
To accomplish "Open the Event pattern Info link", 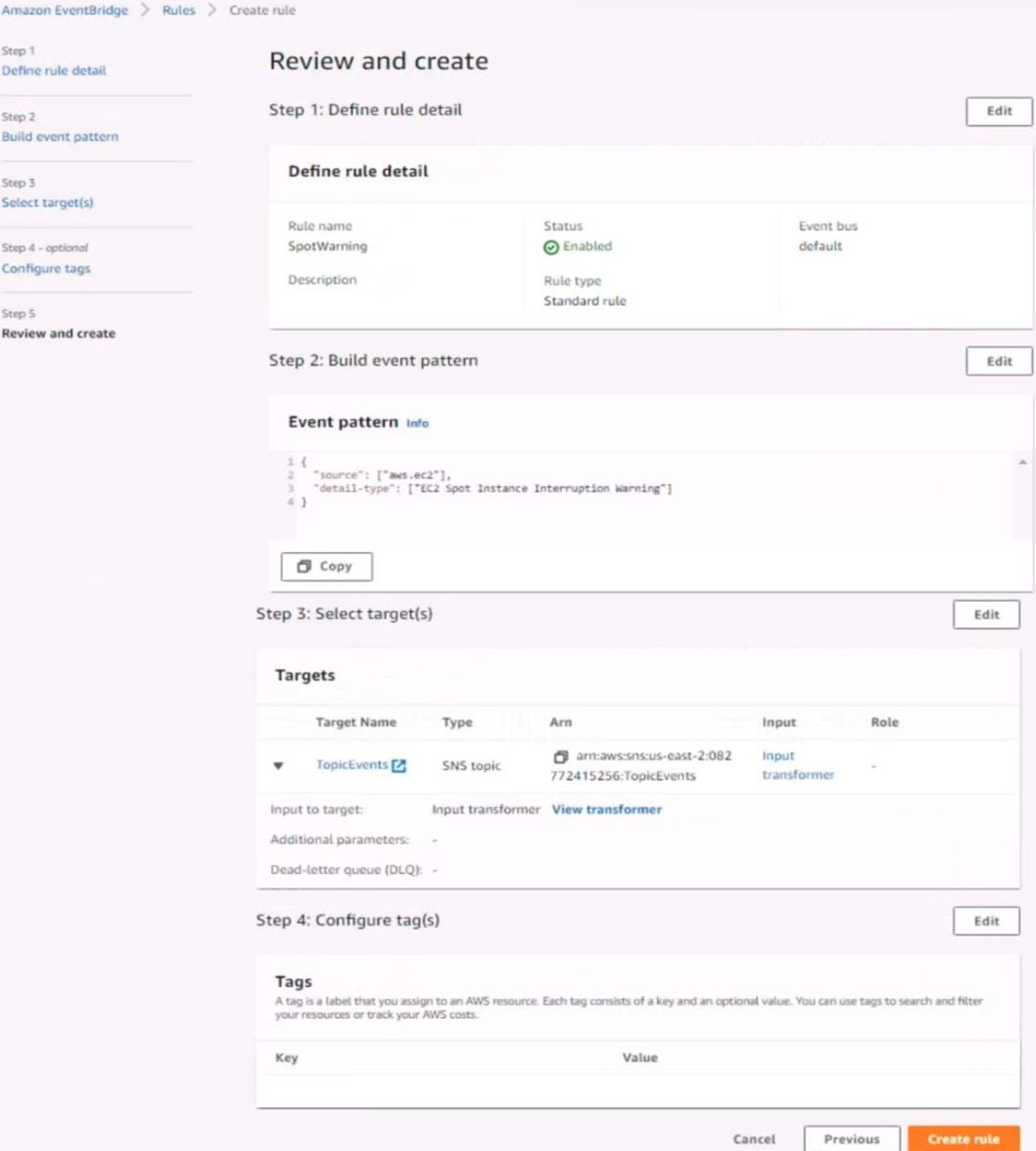I will [x=418, y=423].
